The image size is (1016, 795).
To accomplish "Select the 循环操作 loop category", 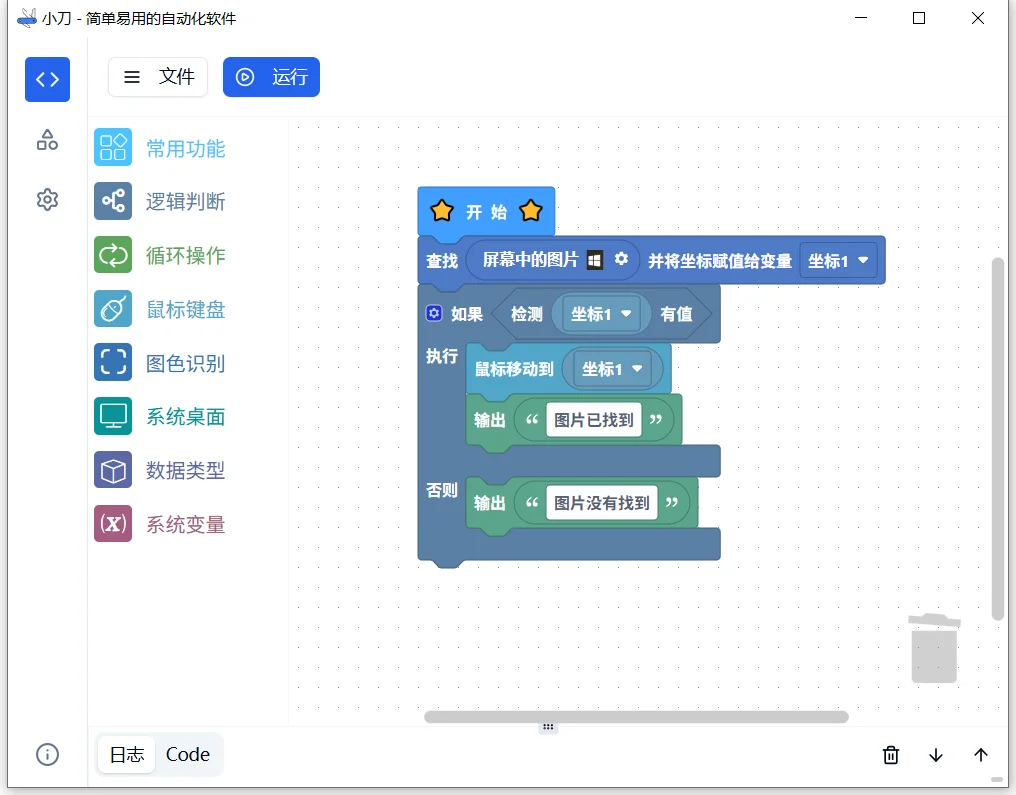I will click(112, 255).
